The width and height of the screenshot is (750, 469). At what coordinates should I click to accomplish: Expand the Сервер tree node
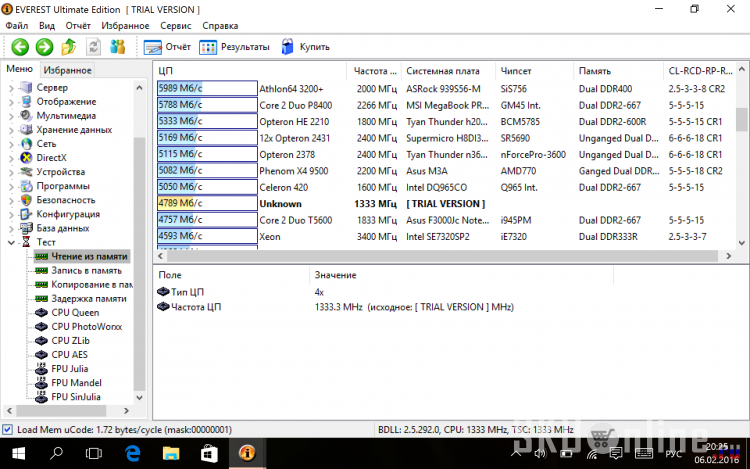11,88
